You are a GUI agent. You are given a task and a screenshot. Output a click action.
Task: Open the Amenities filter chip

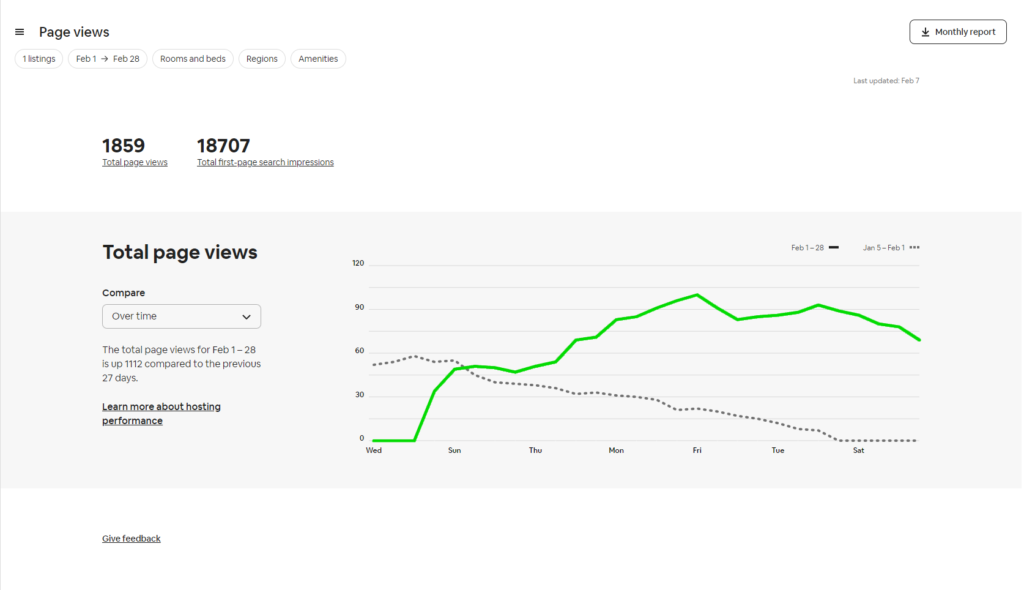(x=318, y=59)
